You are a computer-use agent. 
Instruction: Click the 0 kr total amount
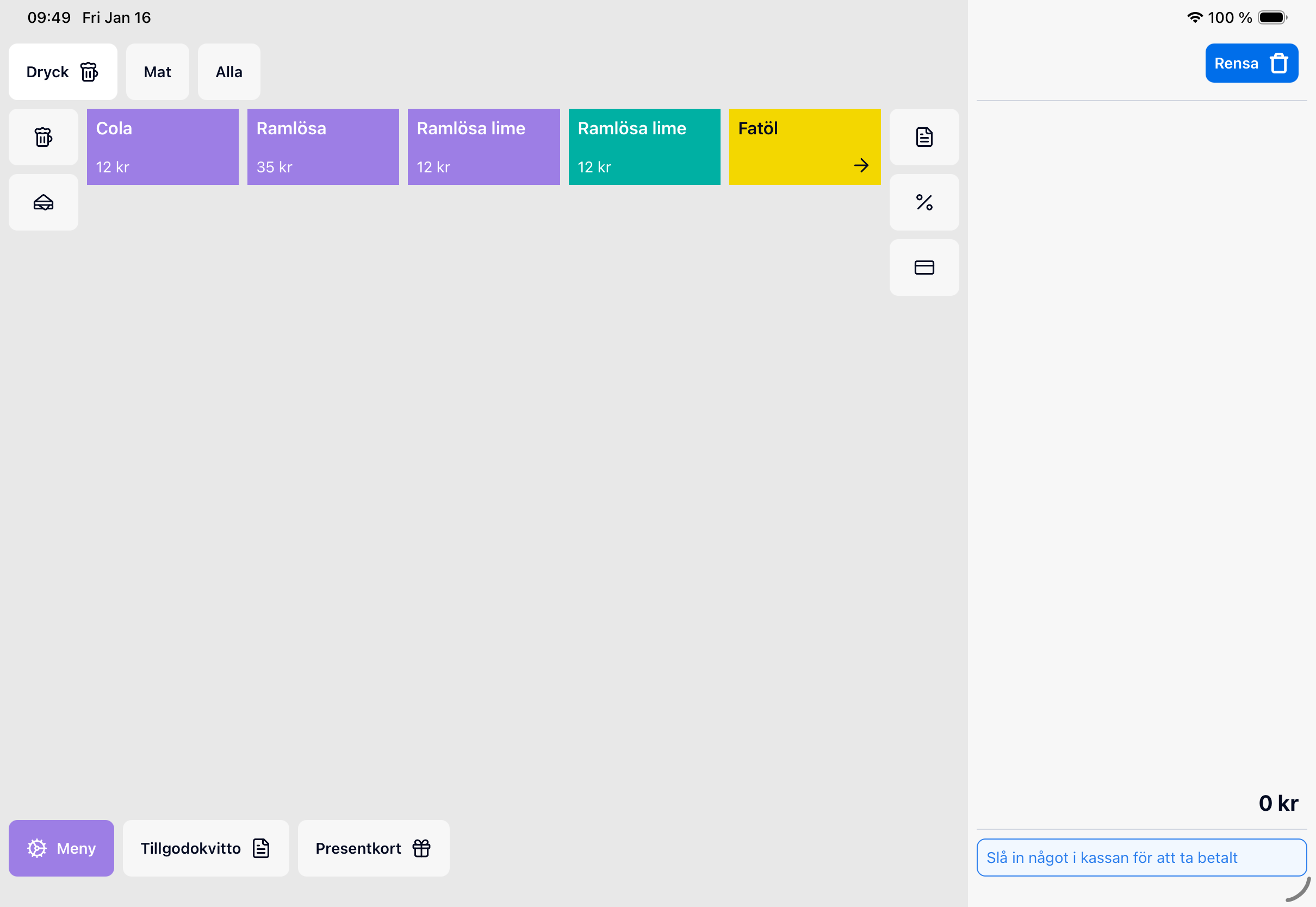point(1278,803)
